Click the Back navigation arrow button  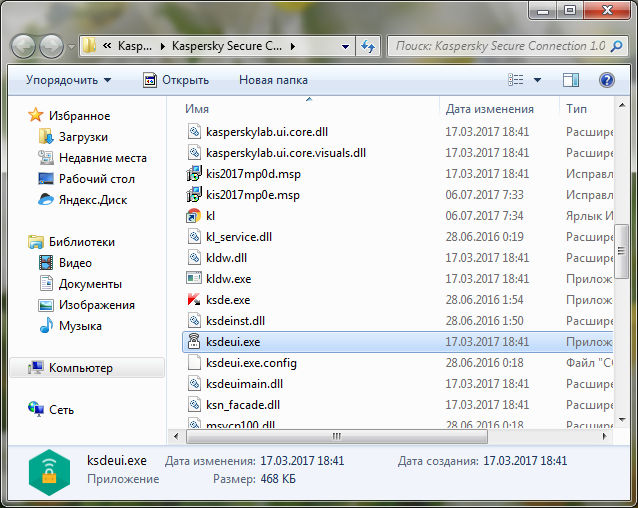click(23, 46)
